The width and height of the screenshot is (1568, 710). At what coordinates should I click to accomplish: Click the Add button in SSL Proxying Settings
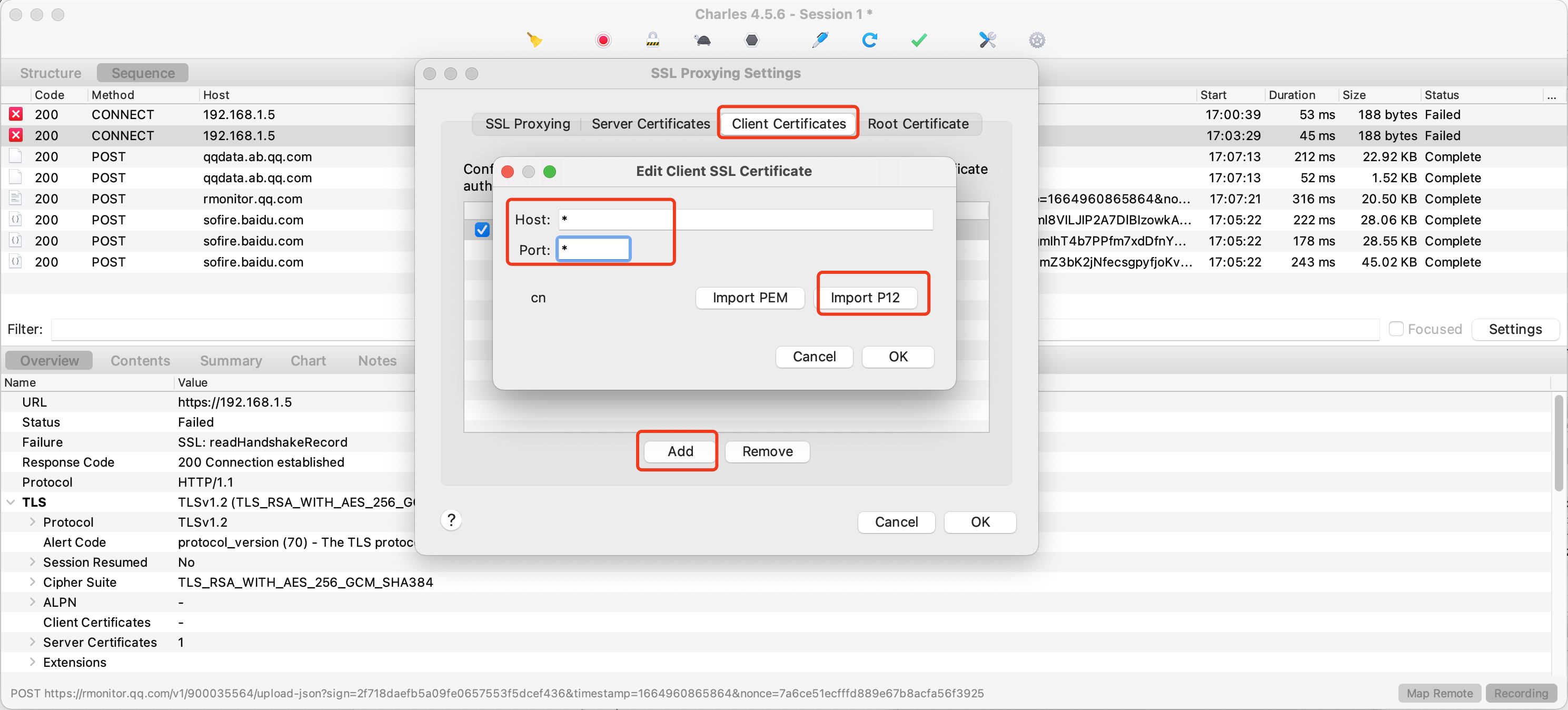680,451
